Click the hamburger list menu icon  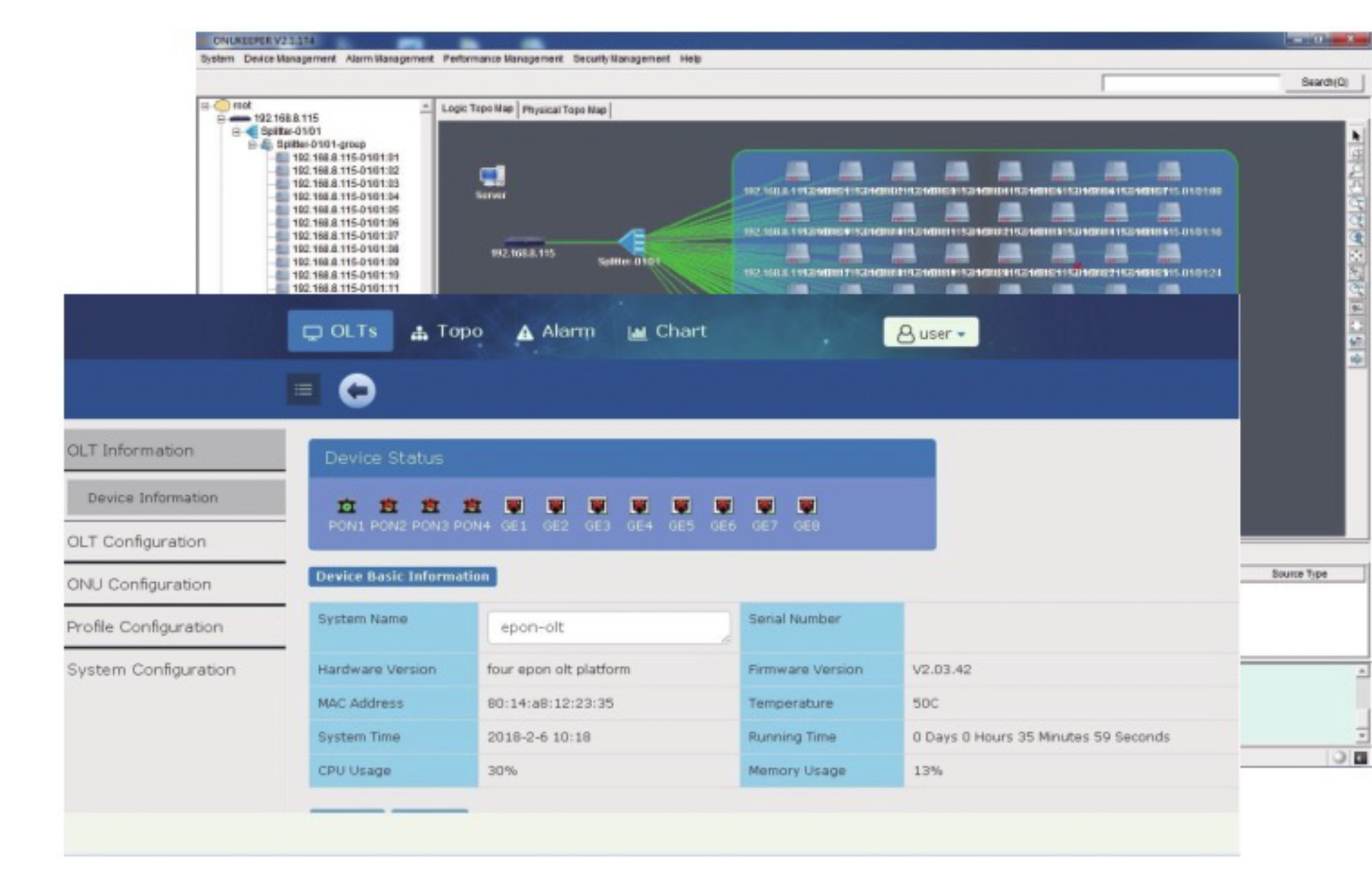click(303, 390)
